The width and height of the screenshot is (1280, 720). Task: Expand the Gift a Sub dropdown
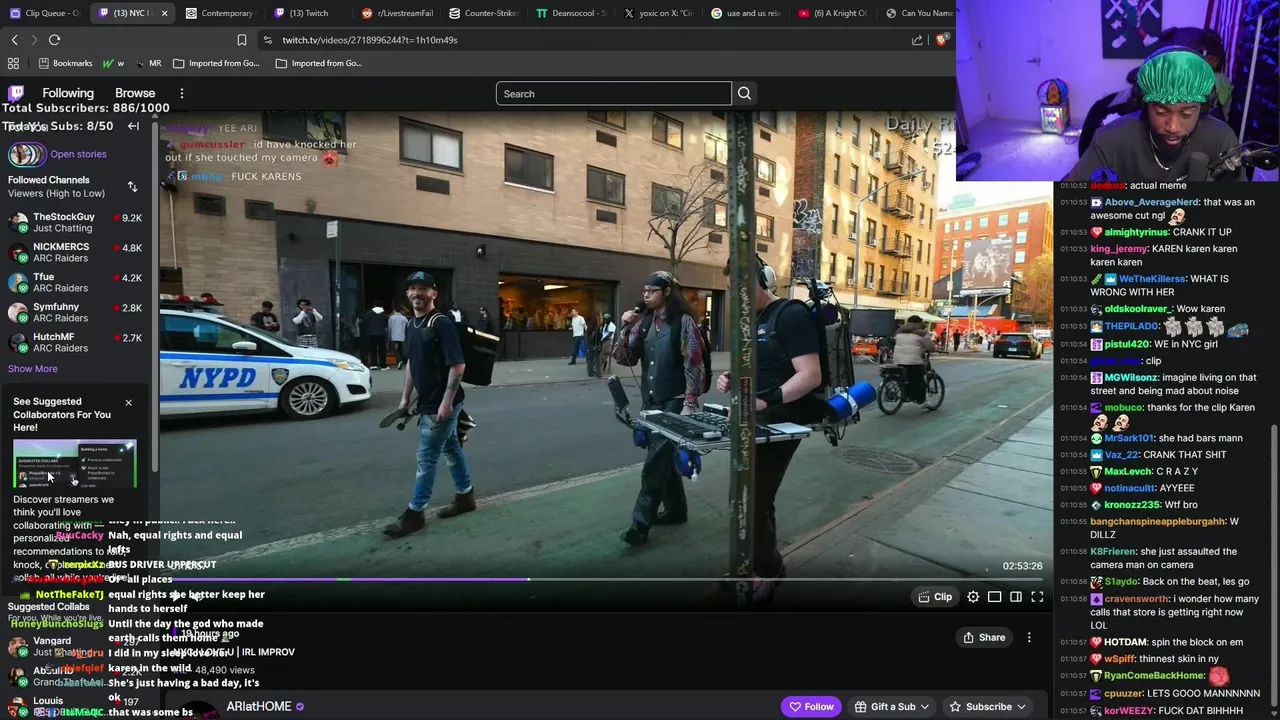coord(892,707)
